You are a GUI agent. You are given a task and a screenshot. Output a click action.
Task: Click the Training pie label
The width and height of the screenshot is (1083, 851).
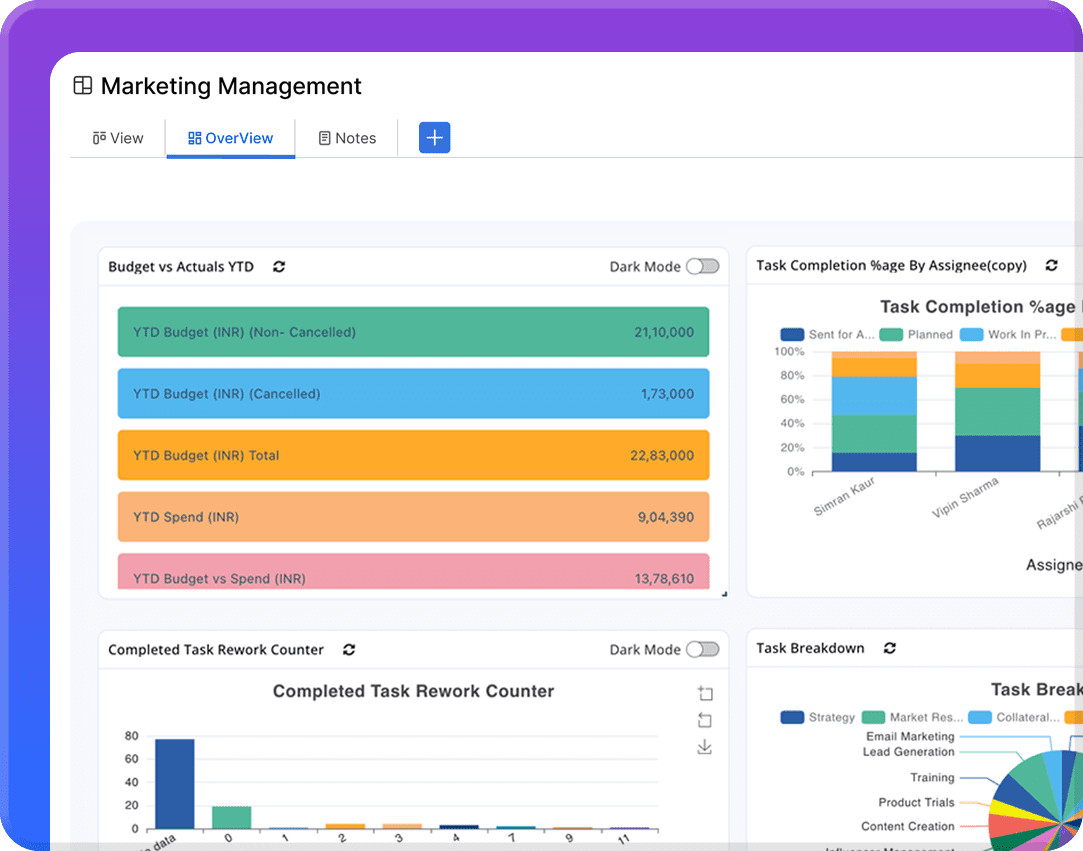932,777
